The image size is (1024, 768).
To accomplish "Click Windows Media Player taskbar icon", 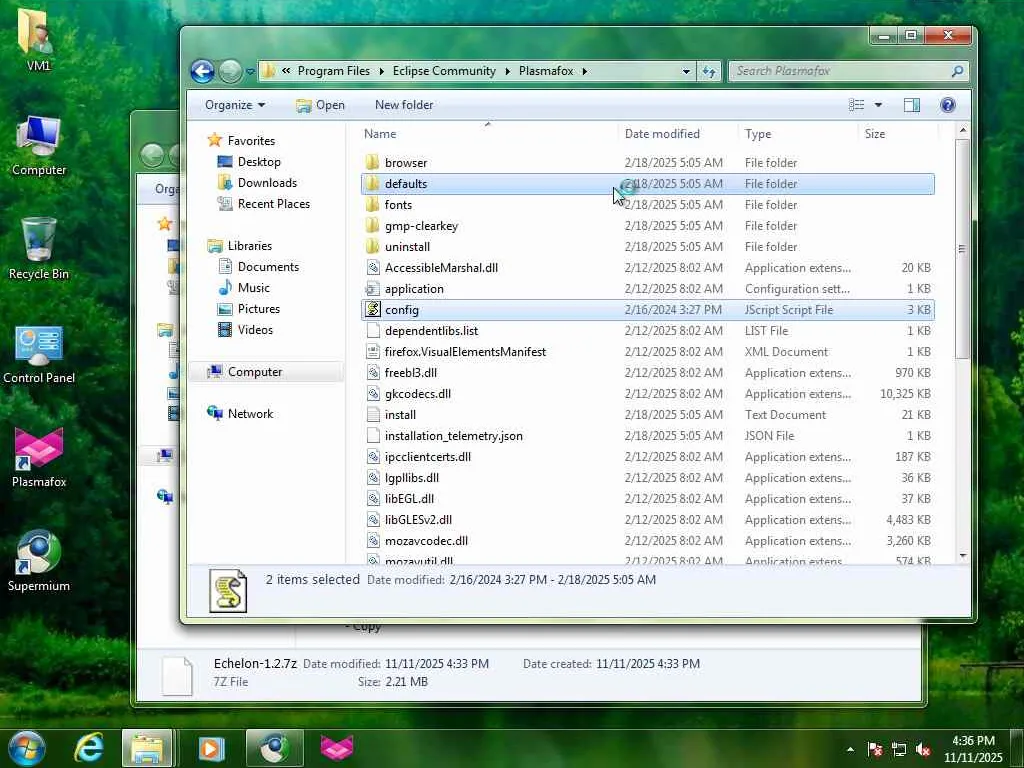I will 210,748.
